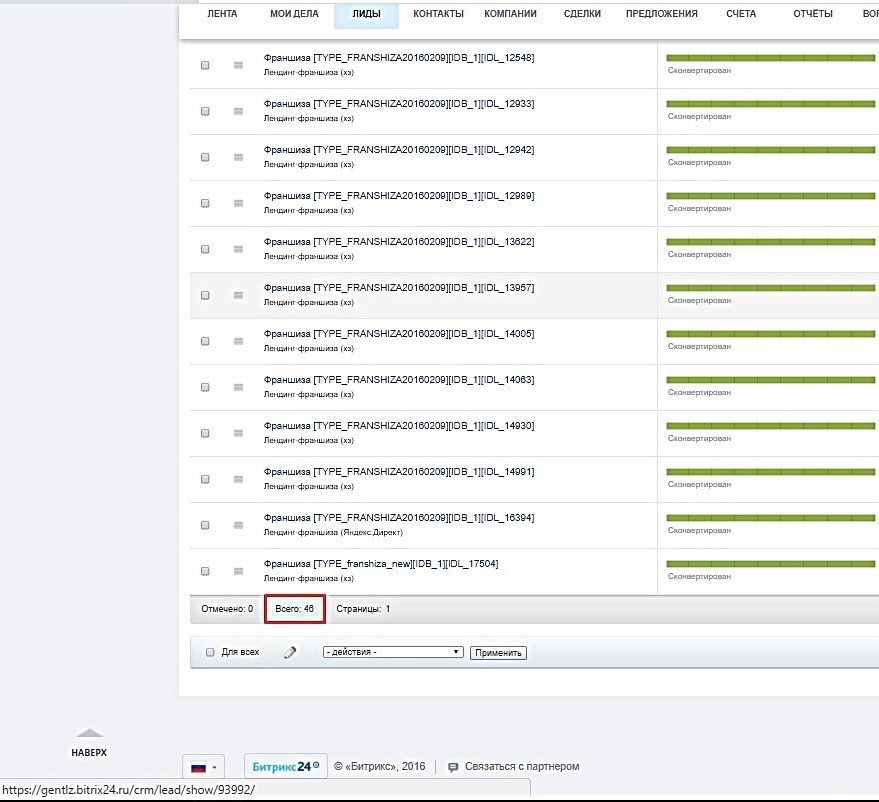
Task: Open row menu icon for lead IDL_12933
Action: [x=238, y=112]
